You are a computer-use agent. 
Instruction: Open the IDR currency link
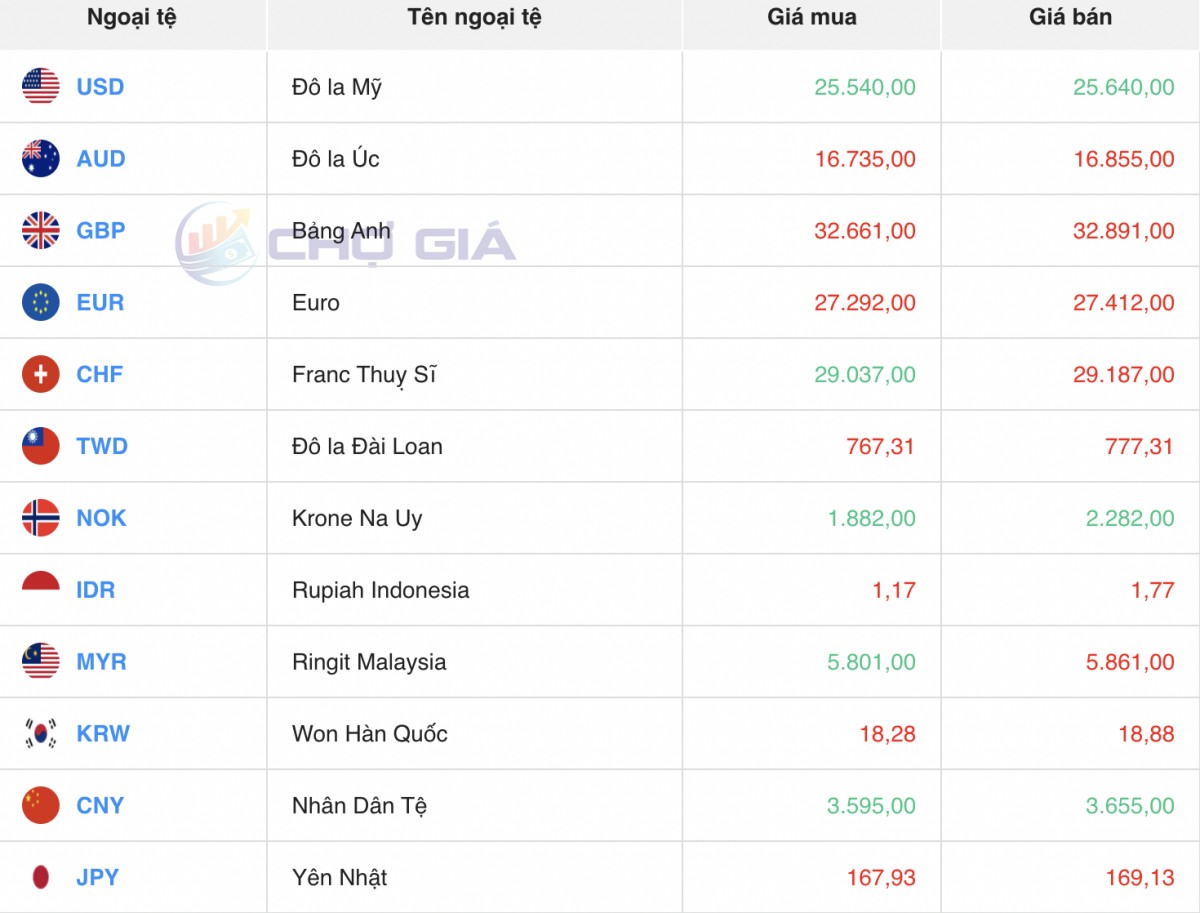coord(96,590)
